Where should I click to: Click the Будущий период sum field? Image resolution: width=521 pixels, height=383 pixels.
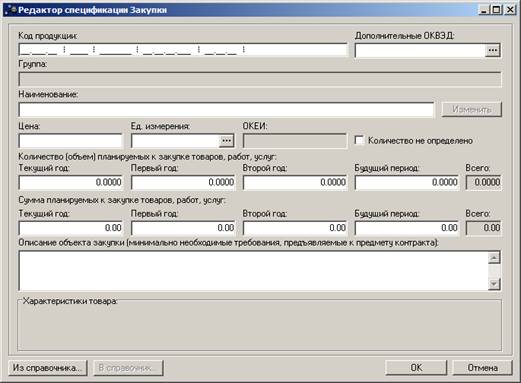pyautogui.click(x=407, y=228)
